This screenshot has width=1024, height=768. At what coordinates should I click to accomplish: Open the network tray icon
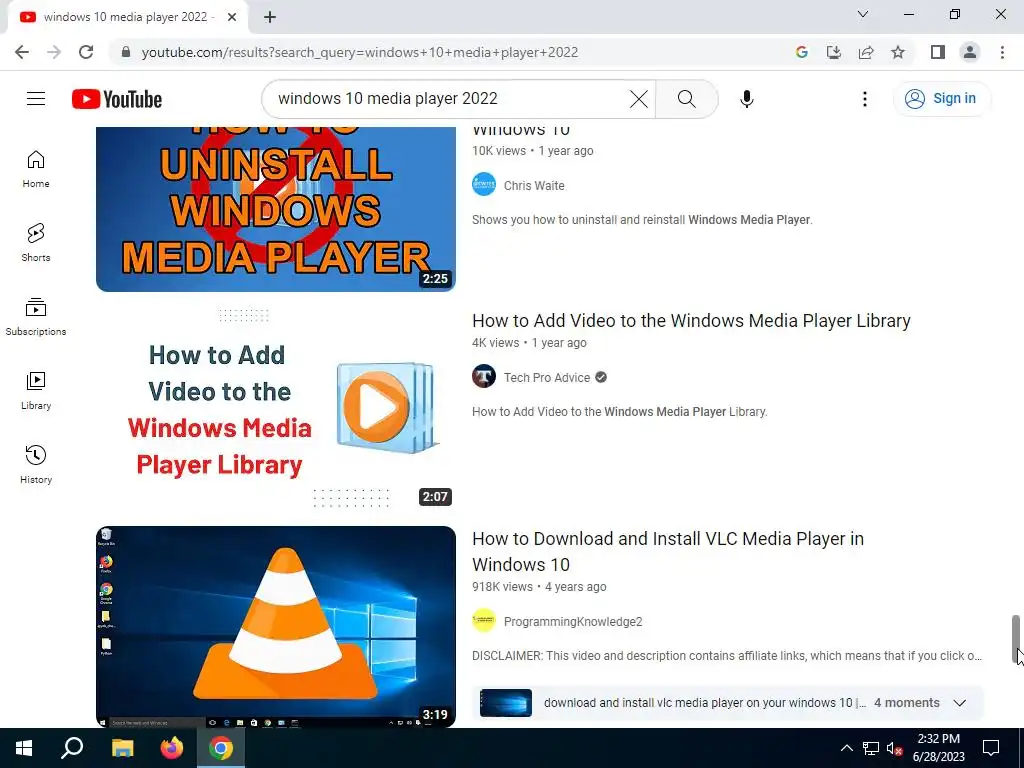pos(871,748)
